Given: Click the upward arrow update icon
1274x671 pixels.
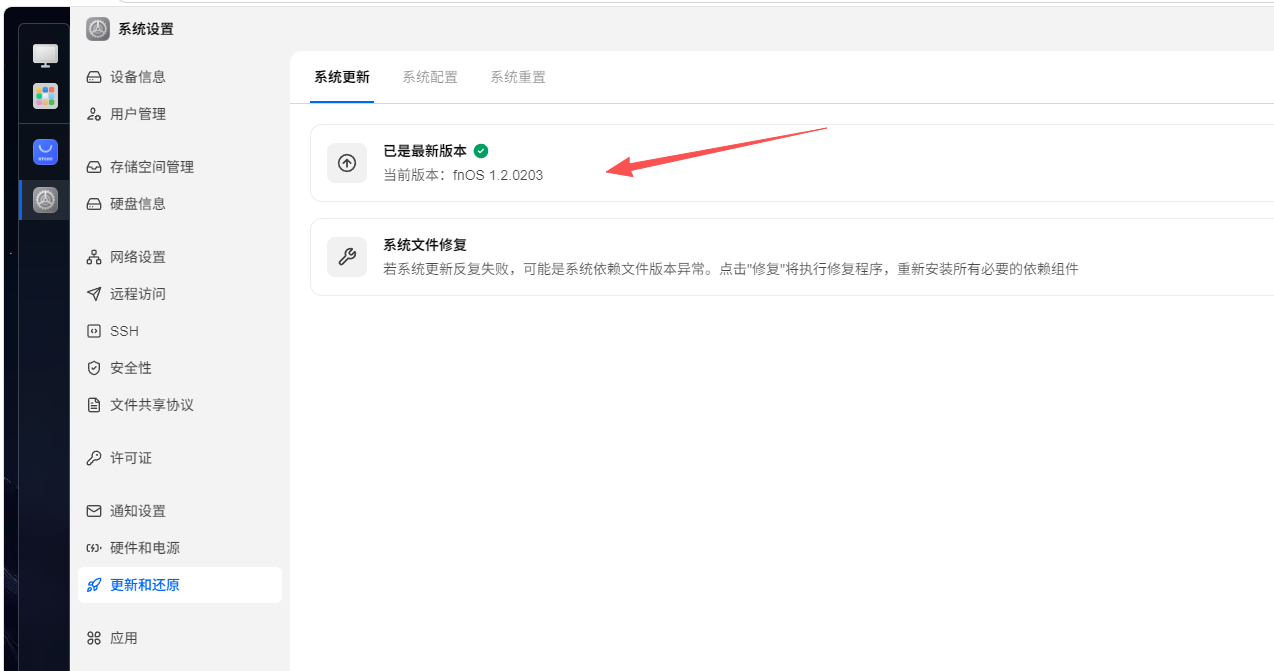Looking at the screenshot, I should pyautogui.click(x=347, y=163).
